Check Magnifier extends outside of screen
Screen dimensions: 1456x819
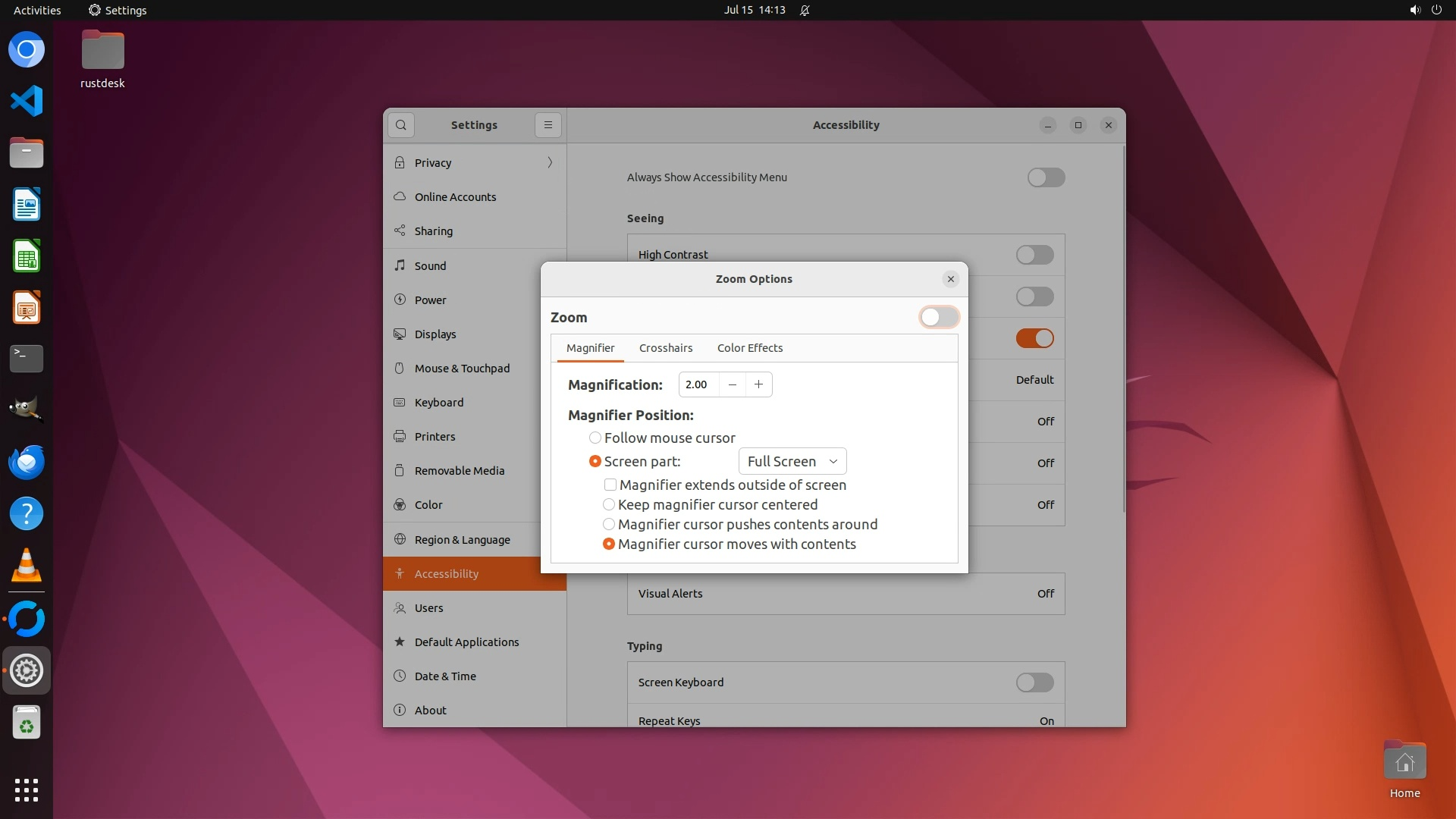coord(610,485)
